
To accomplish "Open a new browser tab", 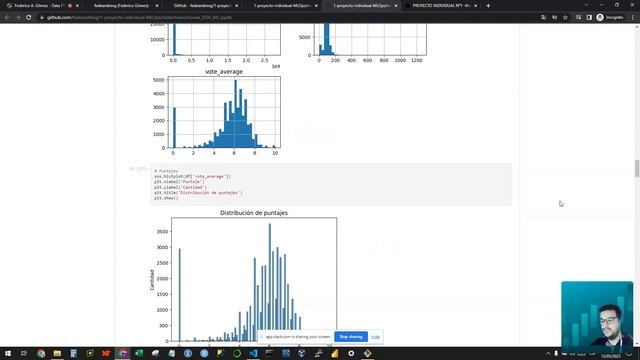I will pos(488,6).
